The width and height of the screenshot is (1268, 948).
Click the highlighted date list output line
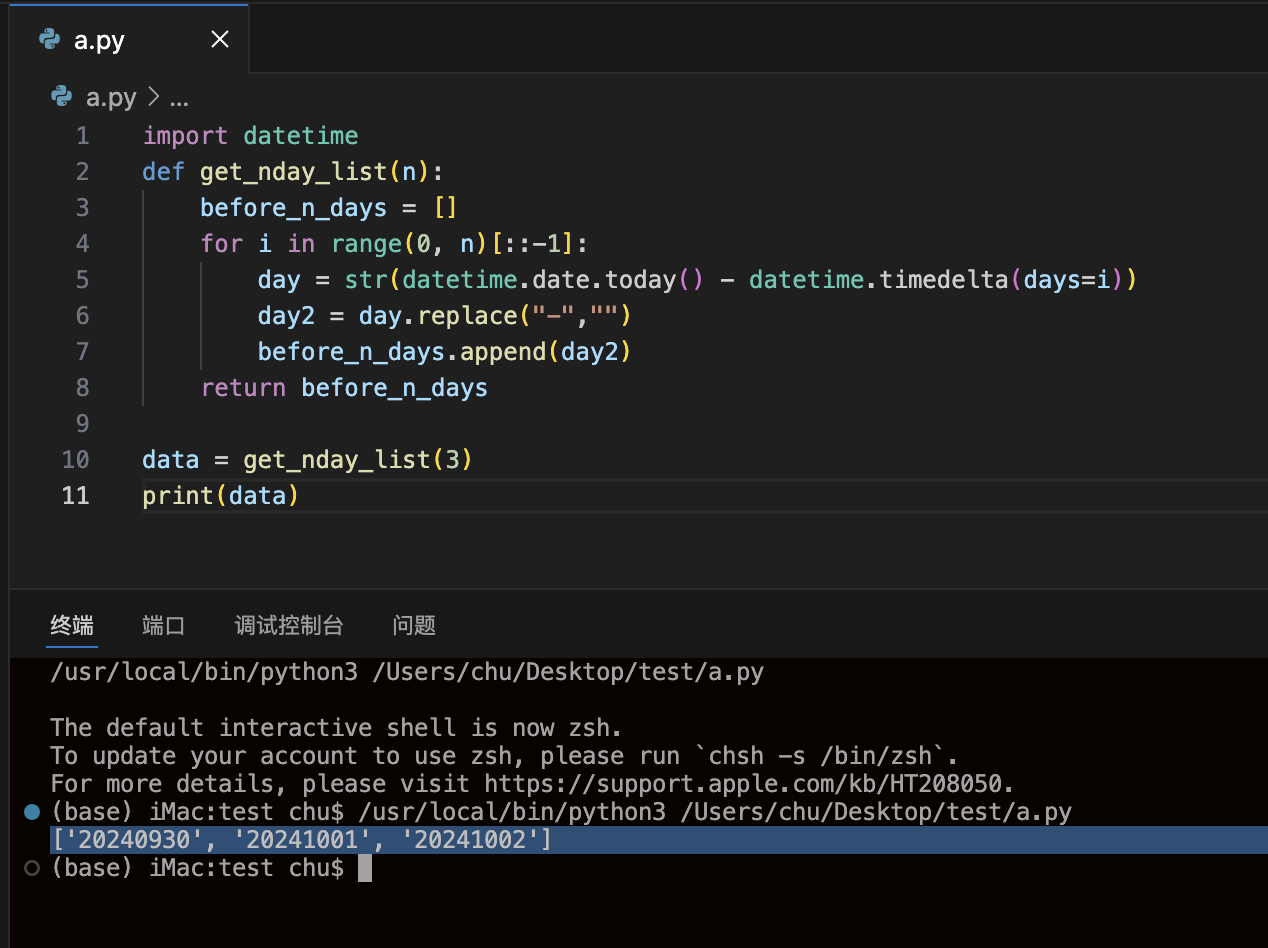(x=301, y=840)
